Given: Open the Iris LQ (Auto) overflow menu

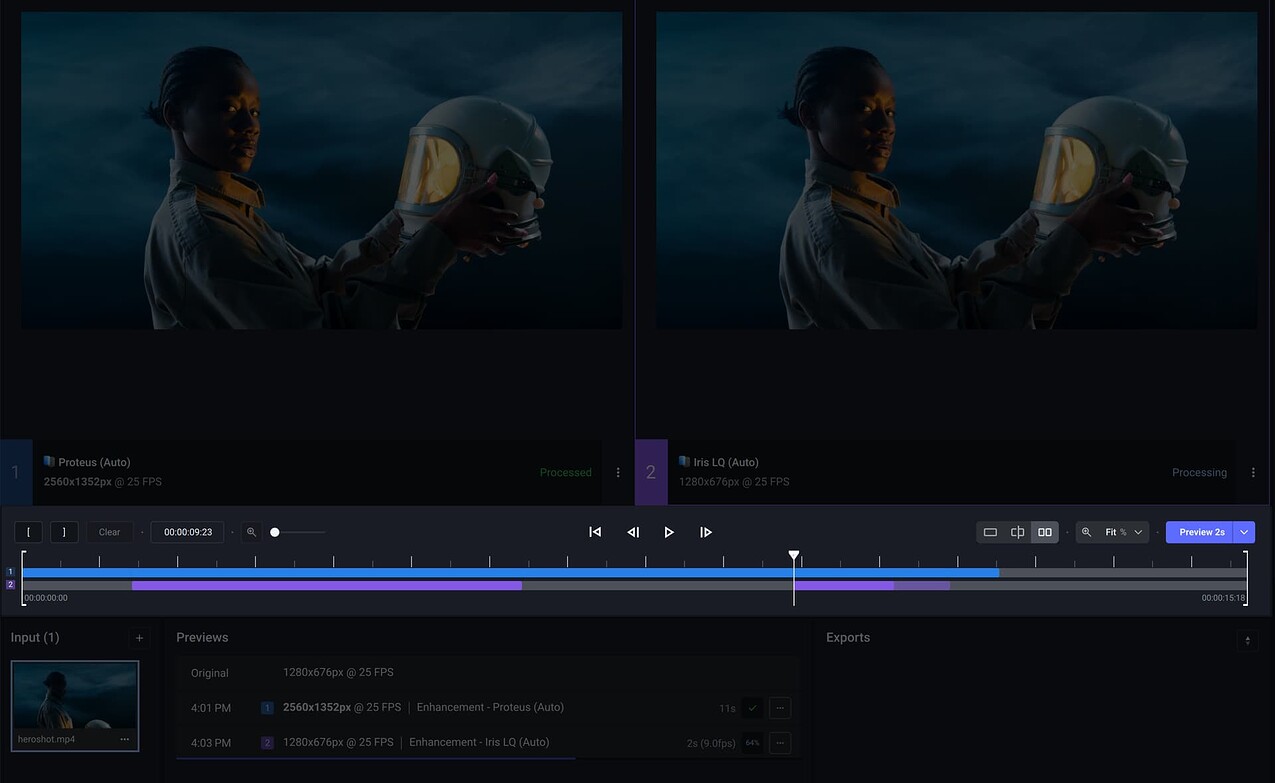Looking at the screenshot, I should point(1253,472).
